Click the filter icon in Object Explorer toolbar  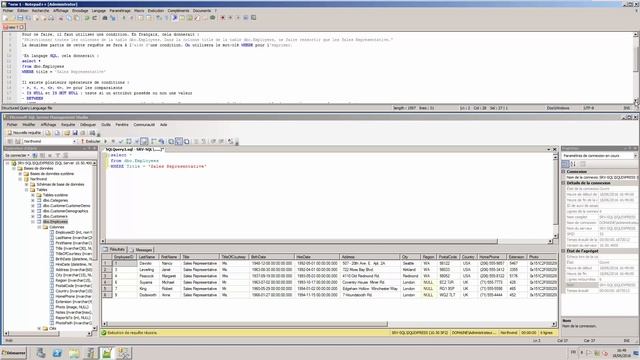click(58, 156)
